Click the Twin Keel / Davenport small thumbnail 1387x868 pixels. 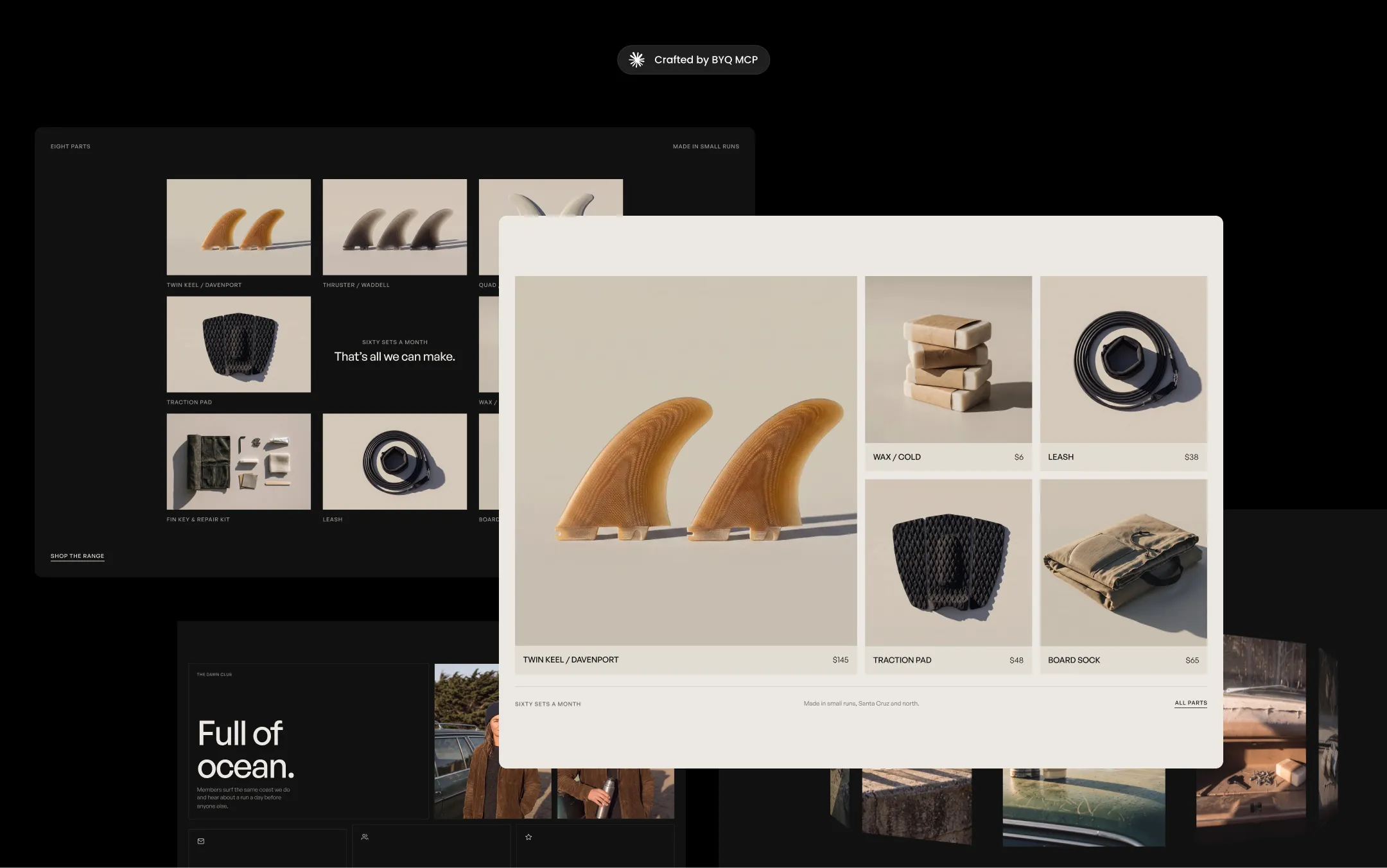239,227
